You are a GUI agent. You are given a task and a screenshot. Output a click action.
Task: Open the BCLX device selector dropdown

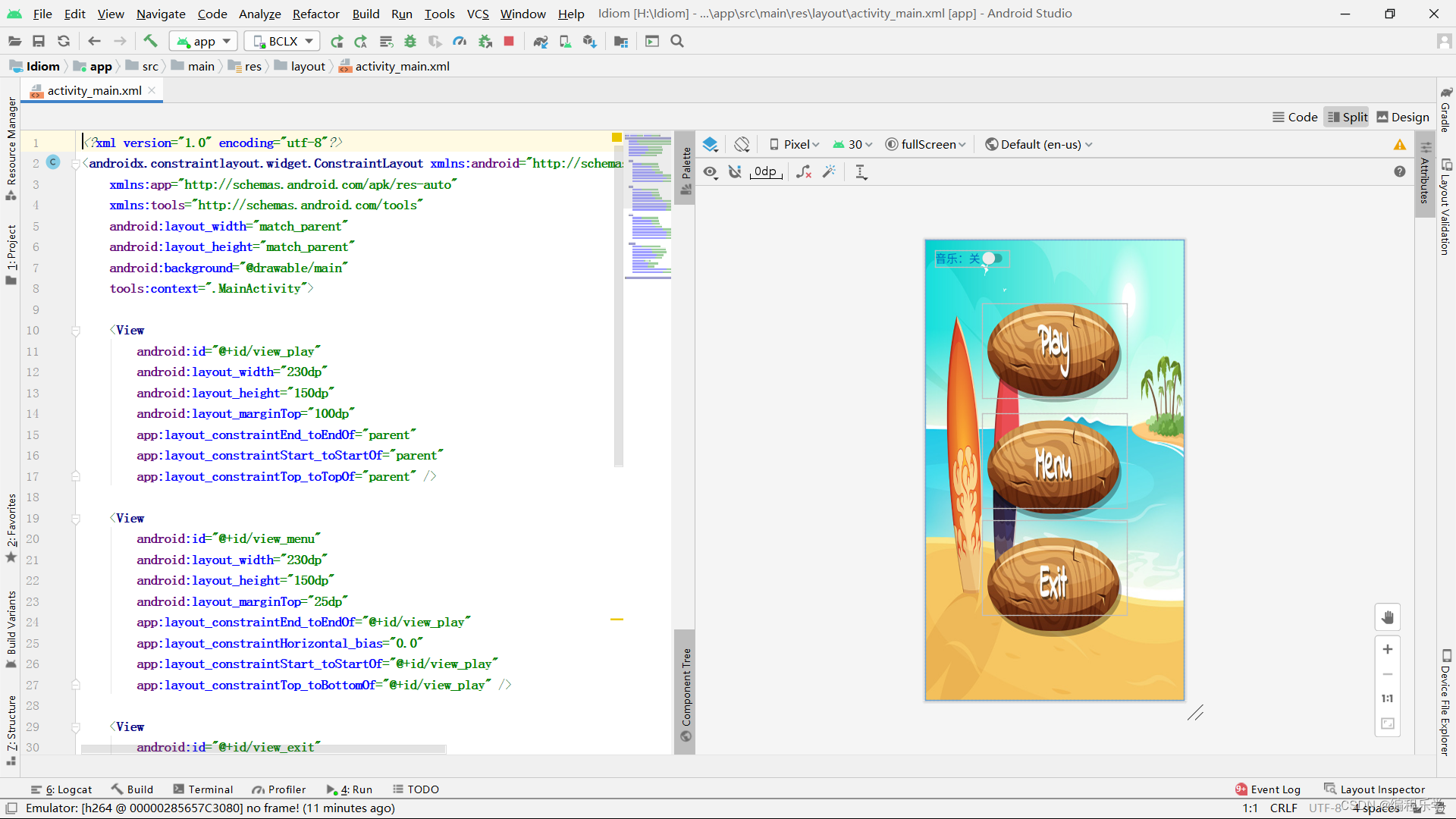click(283, 41)
